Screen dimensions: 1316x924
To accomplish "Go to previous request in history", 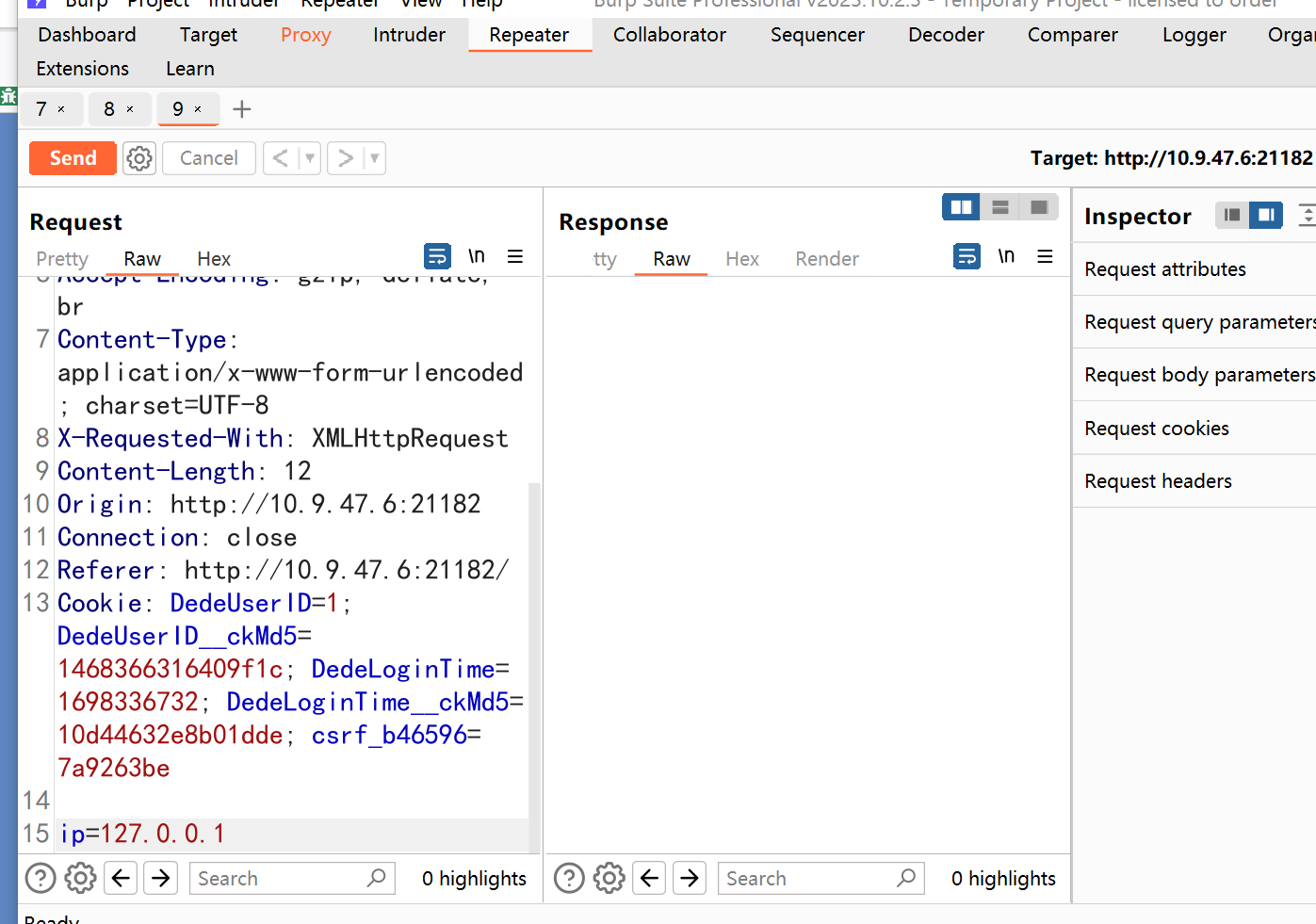I will point(280,158).
